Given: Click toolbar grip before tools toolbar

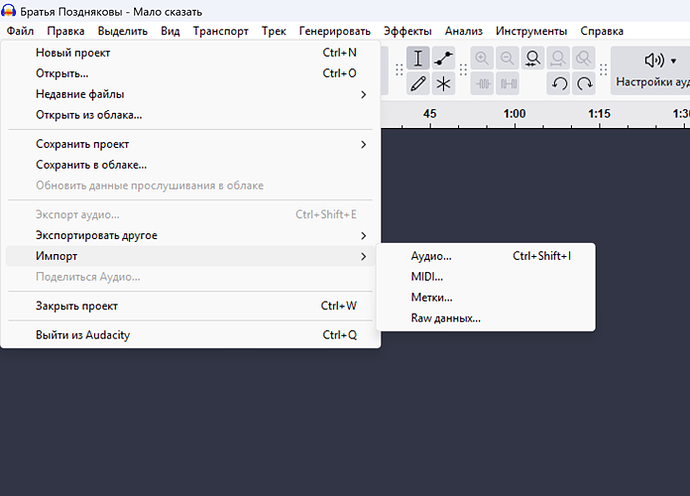Looking at the screenshot, I should [399, 70].
